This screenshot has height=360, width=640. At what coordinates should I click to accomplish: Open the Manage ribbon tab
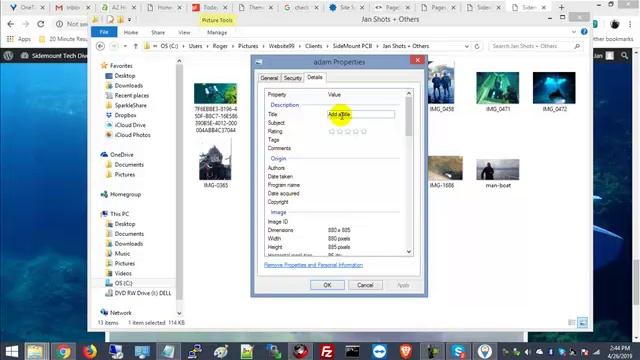tap(217, 32)
